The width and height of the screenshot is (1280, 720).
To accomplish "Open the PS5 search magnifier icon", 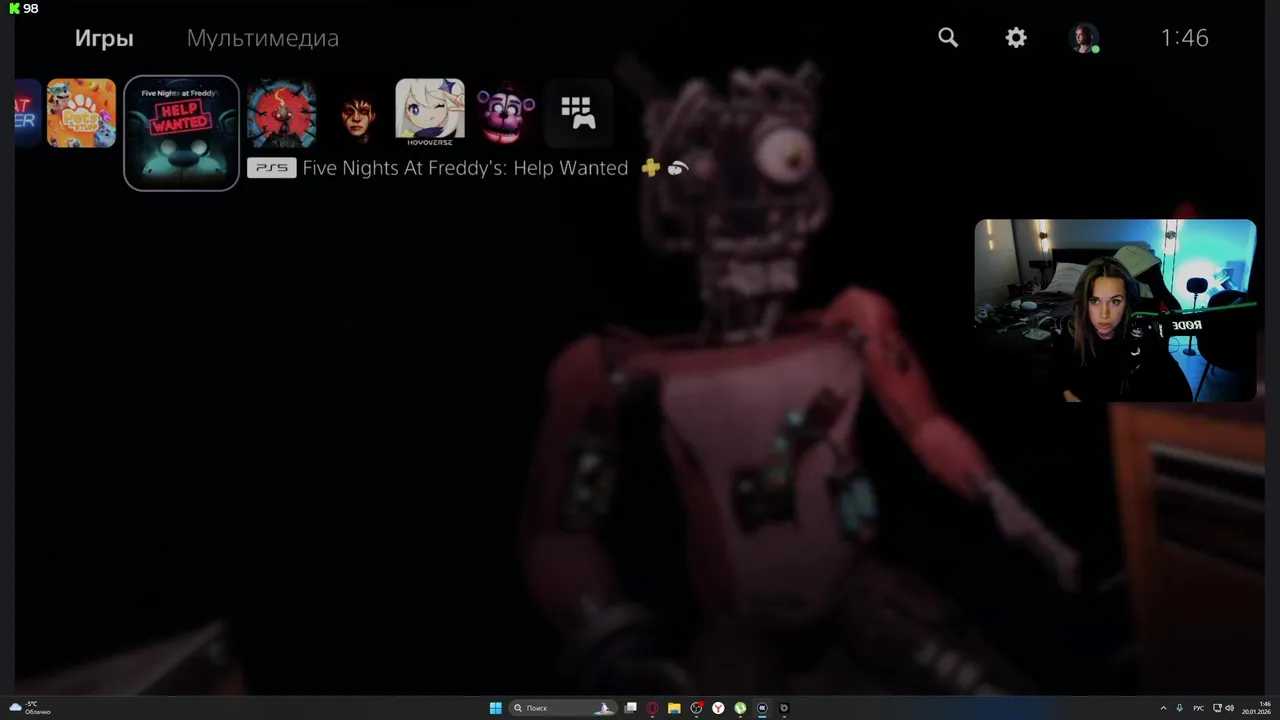I will click(948, 38).
